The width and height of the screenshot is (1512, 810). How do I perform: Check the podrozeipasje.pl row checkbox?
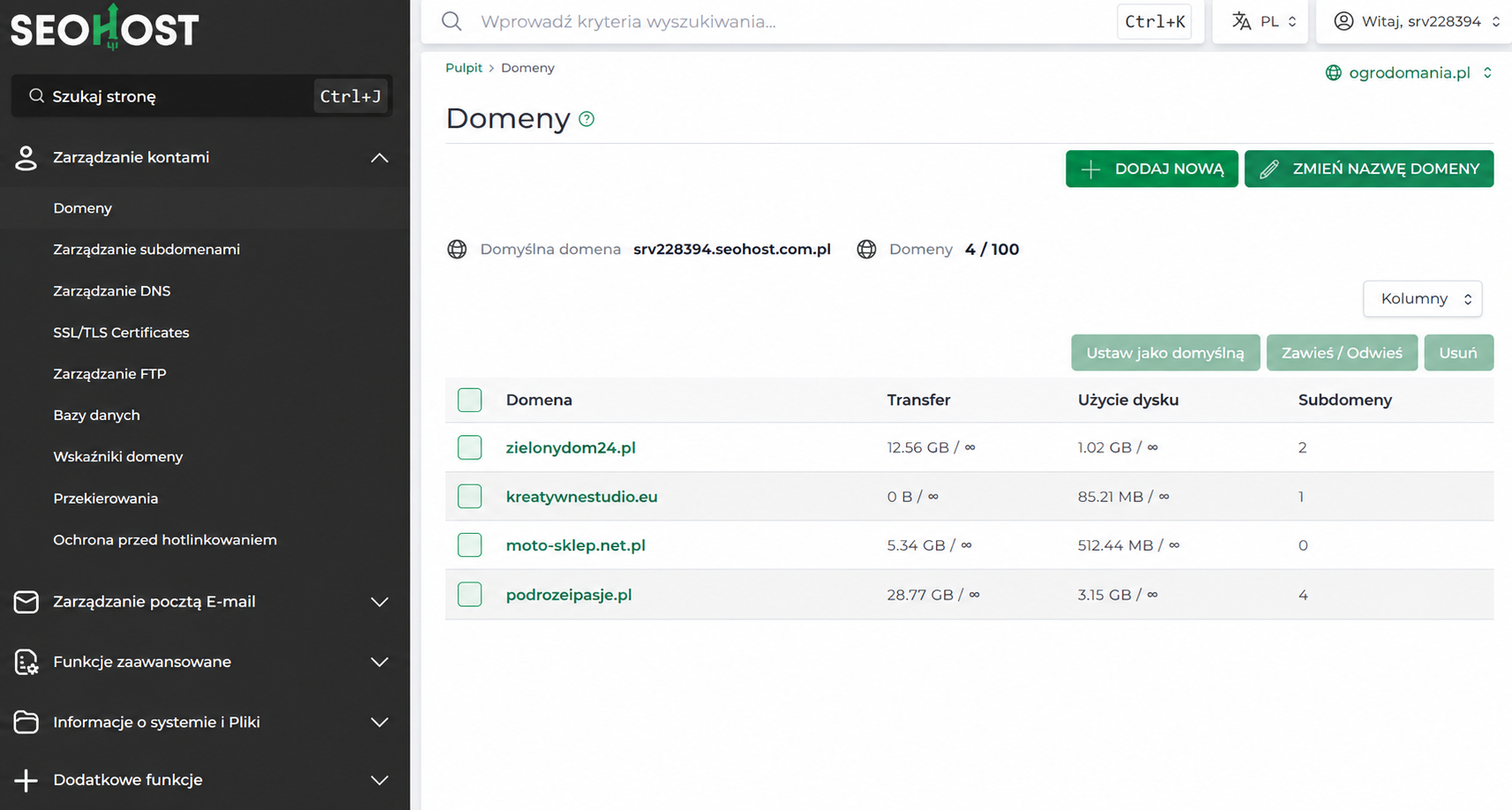pyautogui.click(x=469, y=595)
